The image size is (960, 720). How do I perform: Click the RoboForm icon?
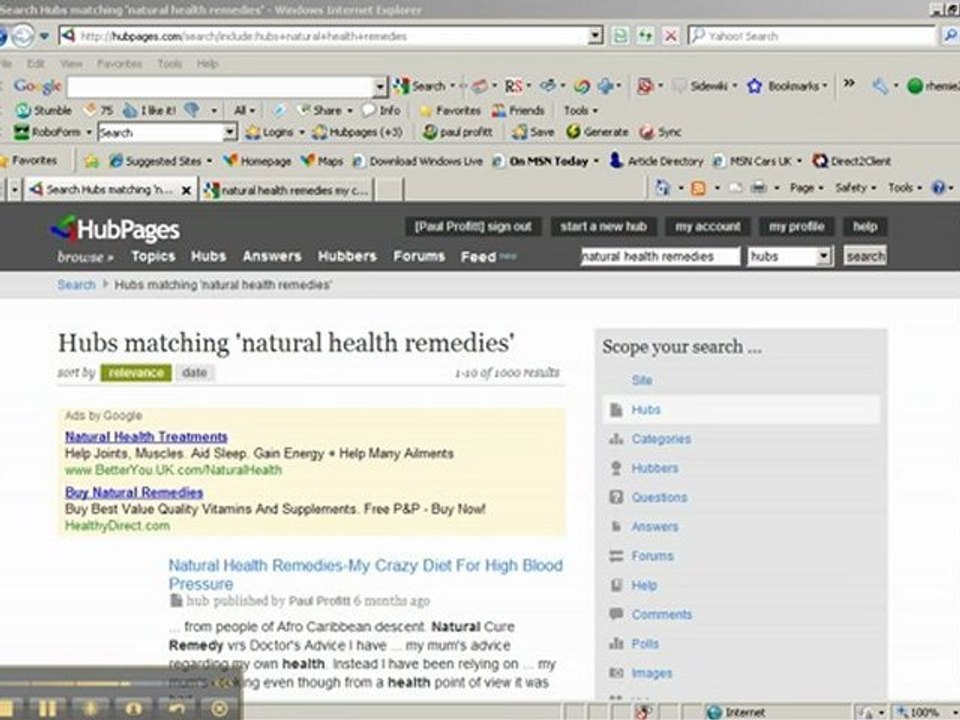click(x=21, y=132)
